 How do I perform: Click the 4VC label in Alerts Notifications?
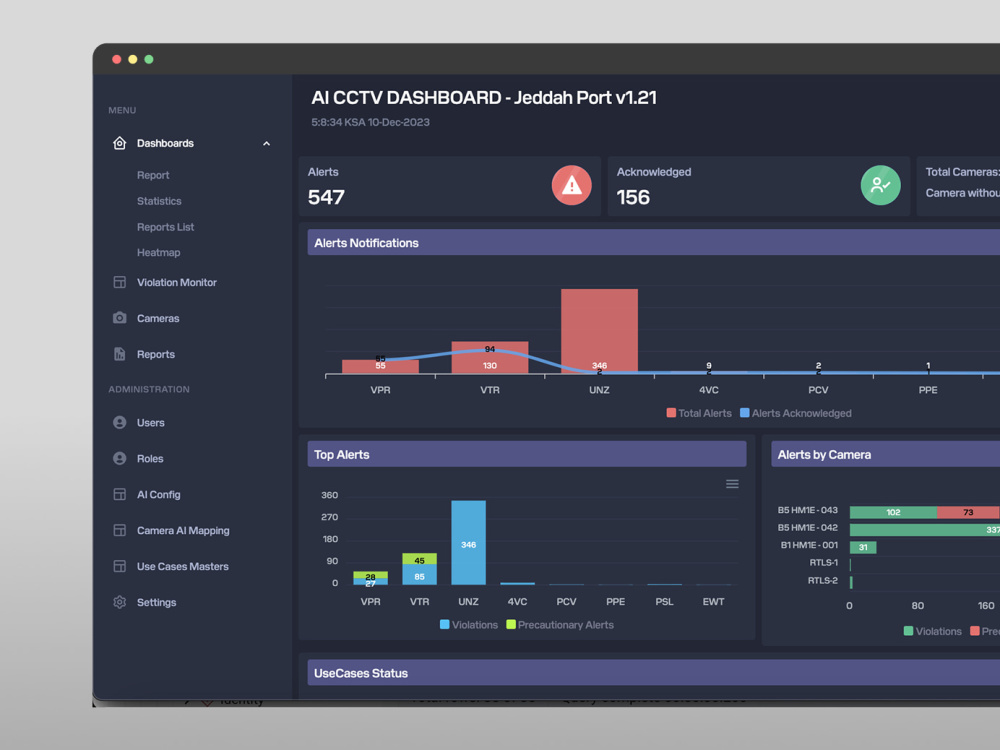(709, 390)
